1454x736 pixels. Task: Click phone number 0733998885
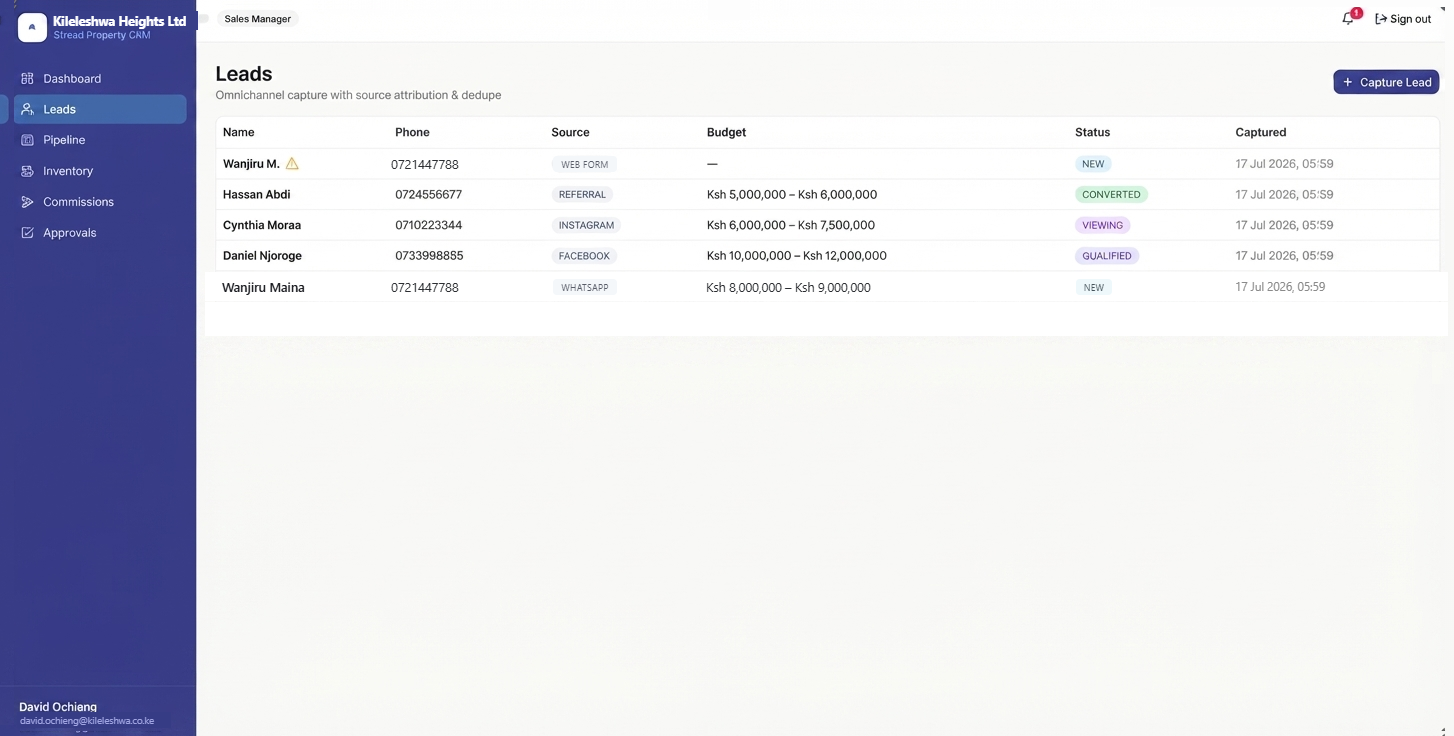pyautogui.click(x=429, y=256)
